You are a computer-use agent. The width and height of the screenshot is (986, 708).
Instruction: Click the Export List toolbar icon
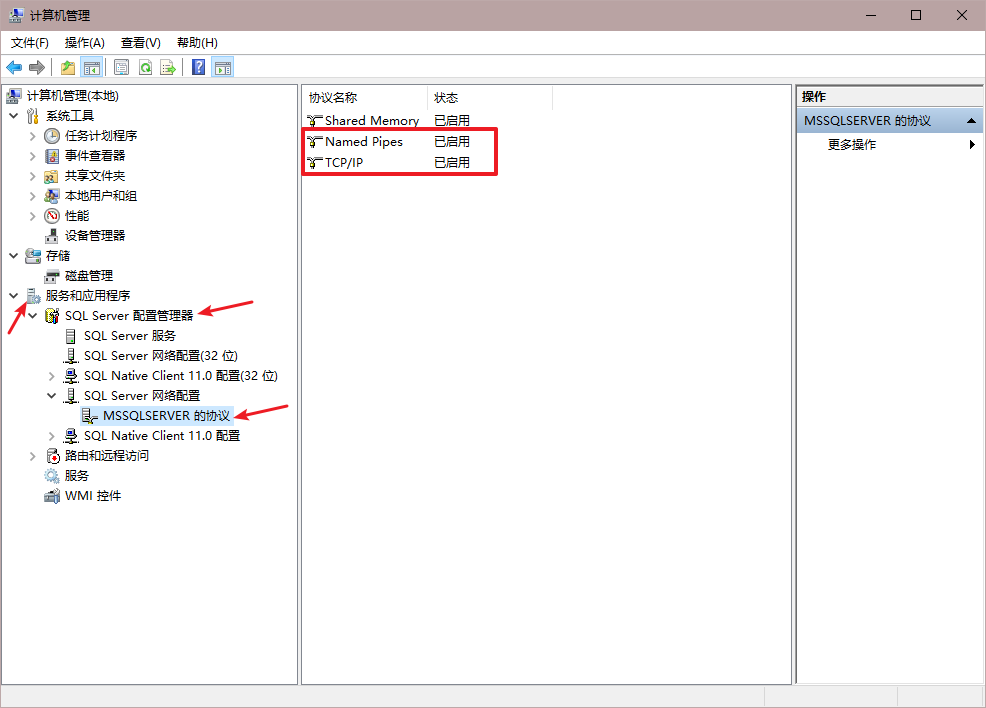pos(168,67)
